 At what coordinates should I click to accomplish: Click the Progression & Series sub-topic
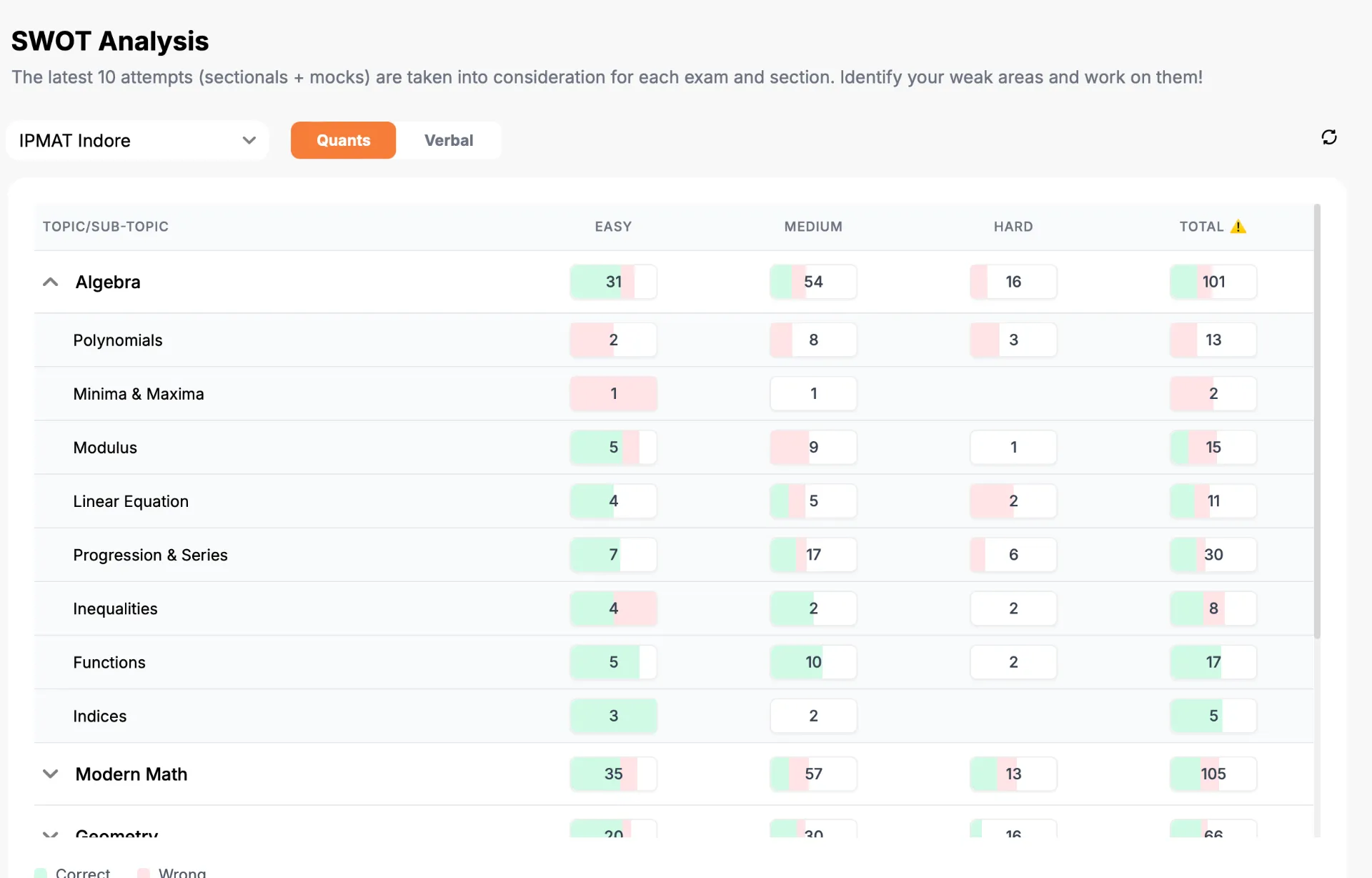[150, 555]
